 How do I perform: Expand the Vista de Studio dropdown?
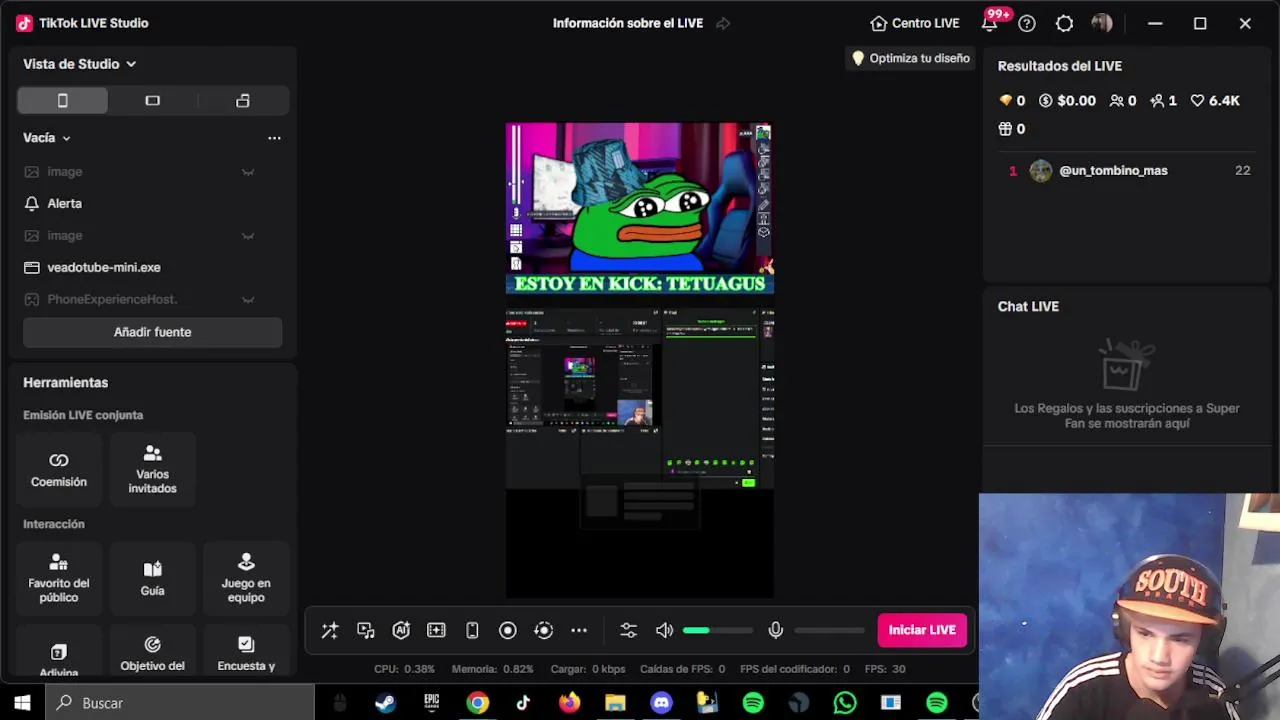[80, 64]
